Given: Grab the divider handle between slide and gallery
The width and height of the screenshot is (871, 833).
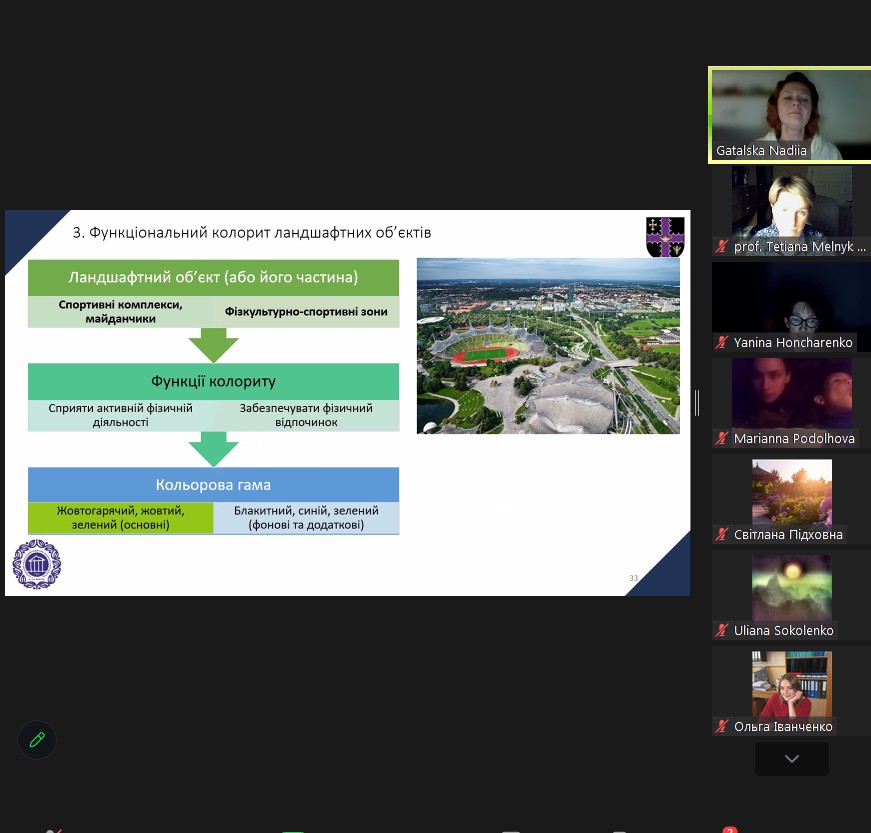Looking at the screenshot, I should point(697,402).
